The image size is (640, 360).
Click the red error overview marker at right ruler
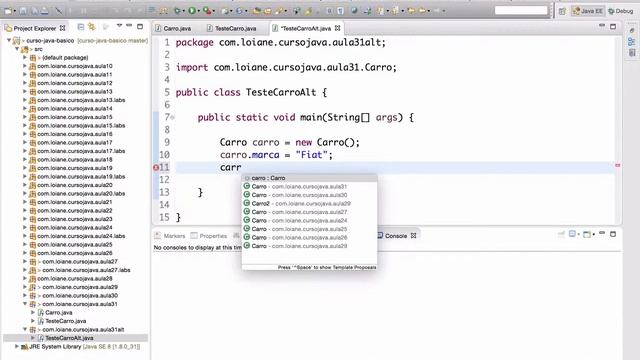point(618,165)
